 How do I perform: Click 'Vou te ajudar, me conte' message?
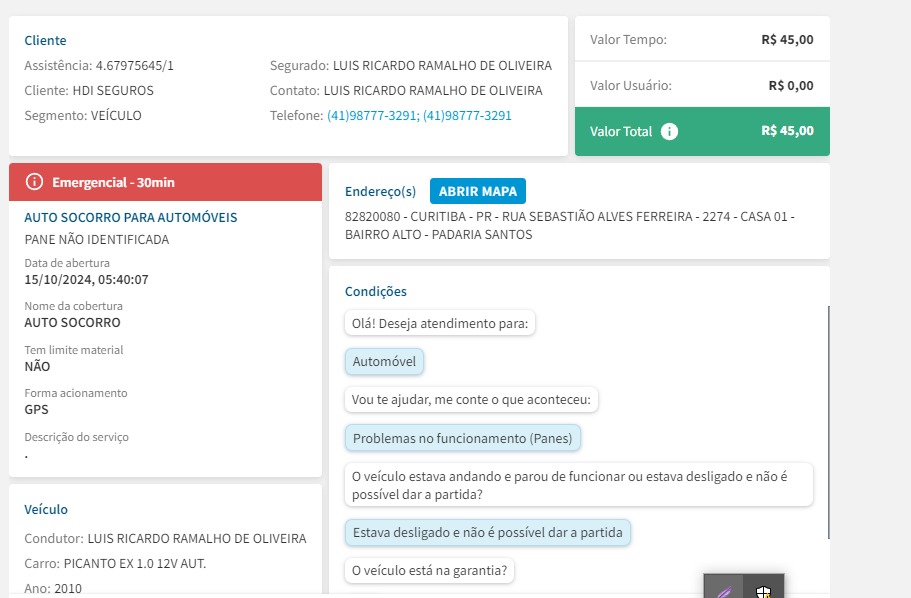point(471,400)
